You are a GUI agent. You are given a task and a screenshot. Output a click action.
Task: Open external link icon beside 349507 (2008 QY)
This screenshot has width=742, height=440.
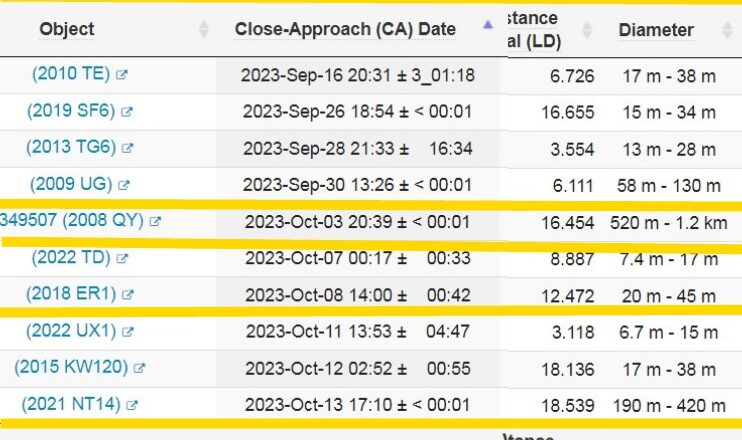pyautogui.click(x=155, y=221)
